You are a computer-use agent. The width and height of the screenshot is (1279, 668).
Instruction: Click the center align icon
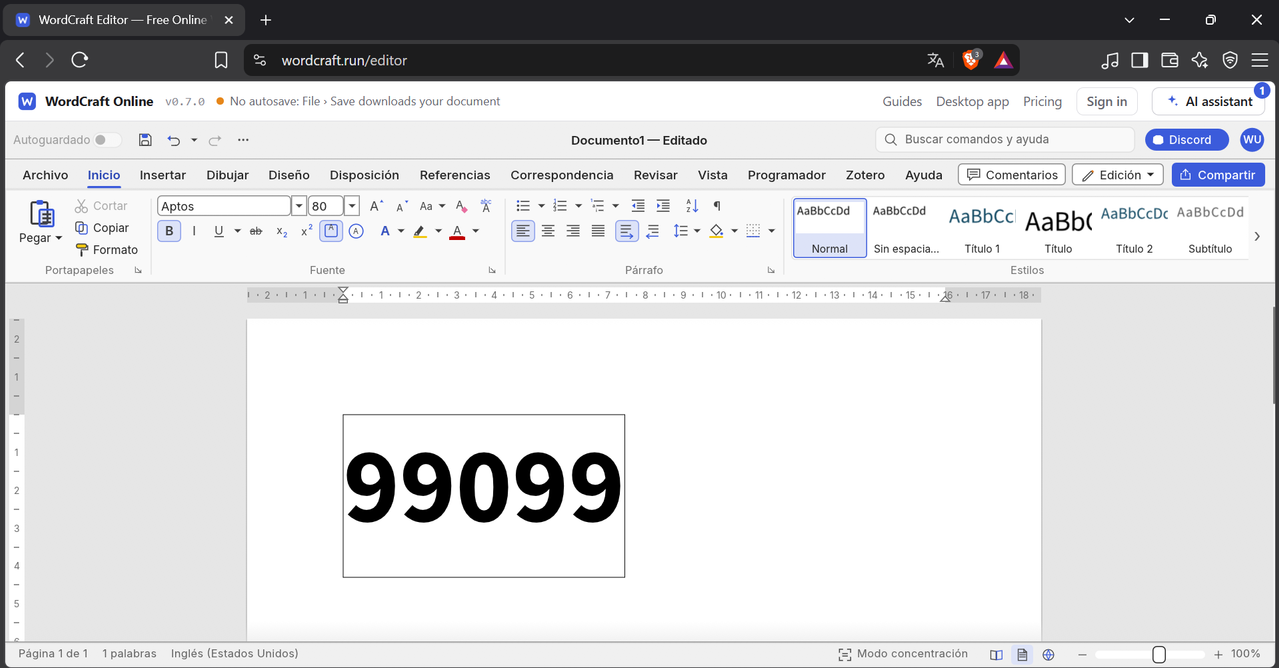pos(548,231)
